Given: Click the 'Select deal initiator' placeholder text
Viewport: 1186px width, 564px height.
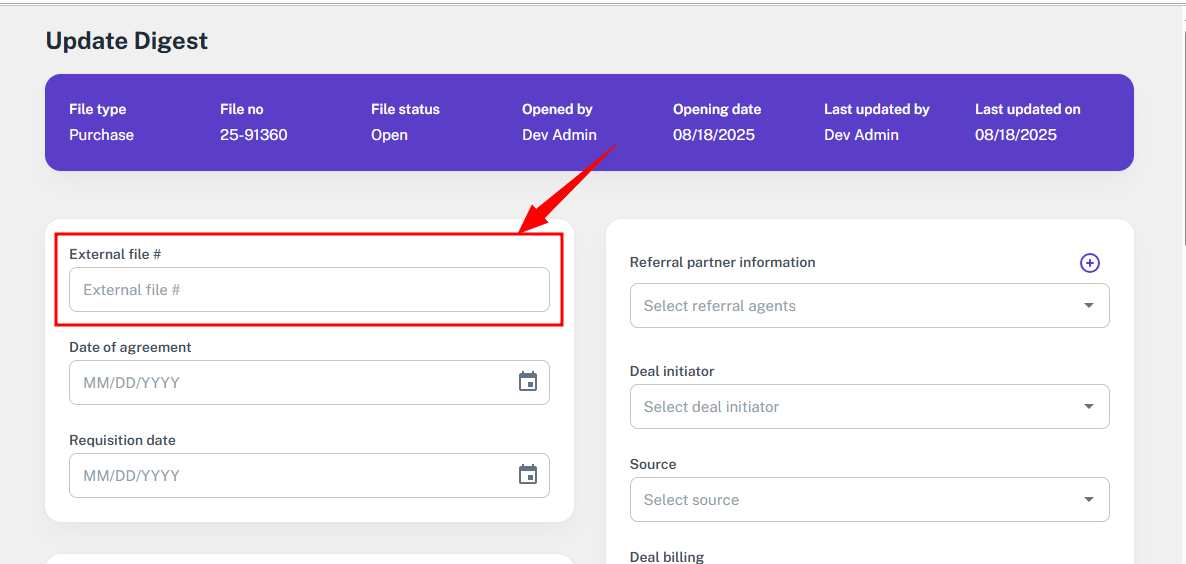Looking at the screenshot, I should (x=711, y=407).
